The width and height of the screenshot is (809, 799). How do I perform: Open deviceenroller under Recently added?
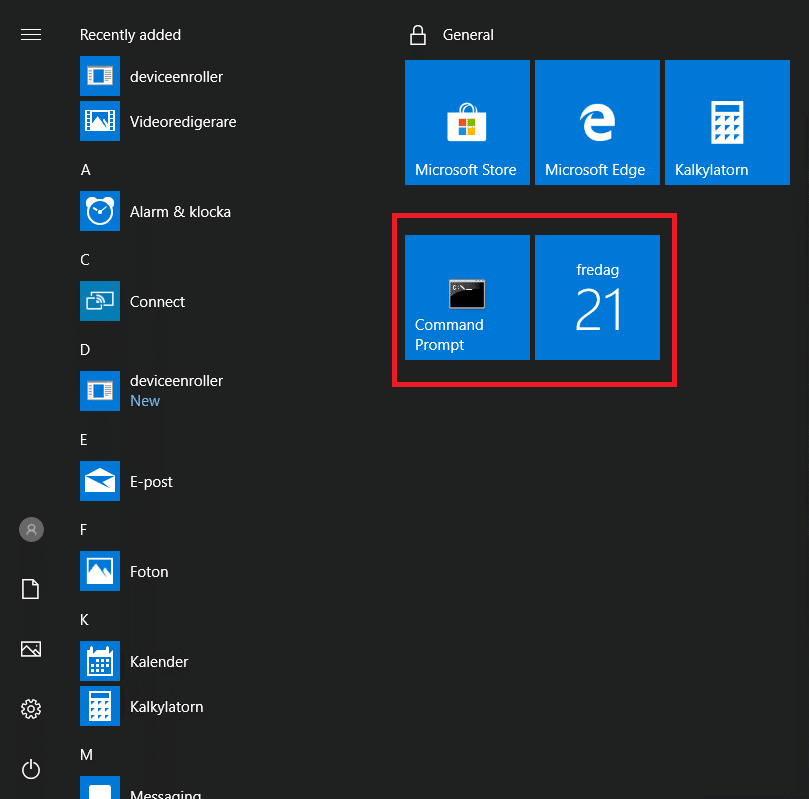151,76
